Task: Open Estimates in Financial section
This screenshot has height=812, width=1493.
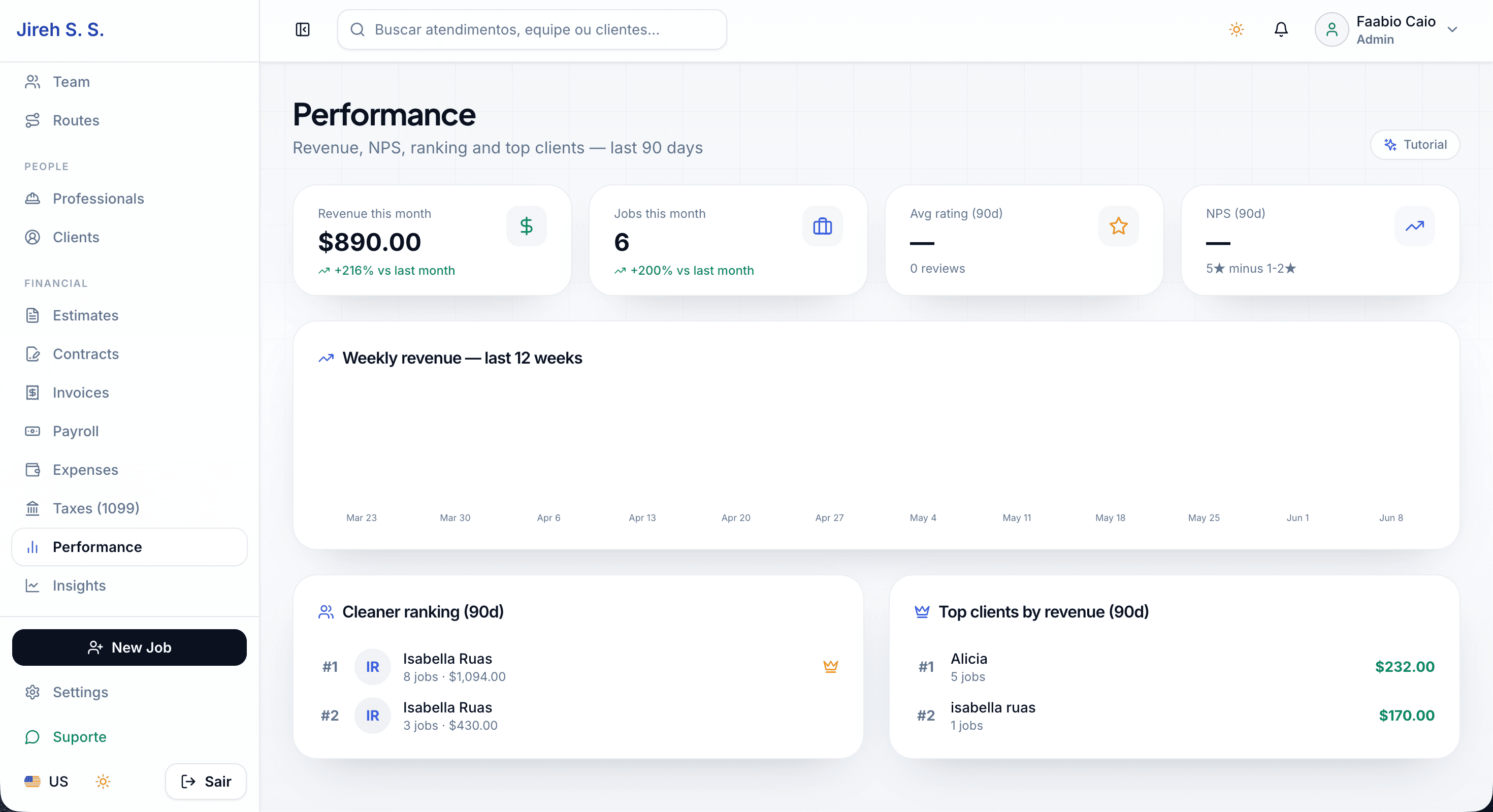Action: [x=129, y=315]
